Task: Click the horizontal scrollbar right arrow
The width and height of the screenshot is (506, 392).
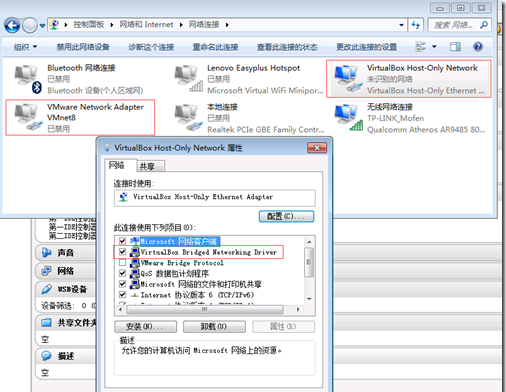Action: pyautogui.click(x=298, y=310)
